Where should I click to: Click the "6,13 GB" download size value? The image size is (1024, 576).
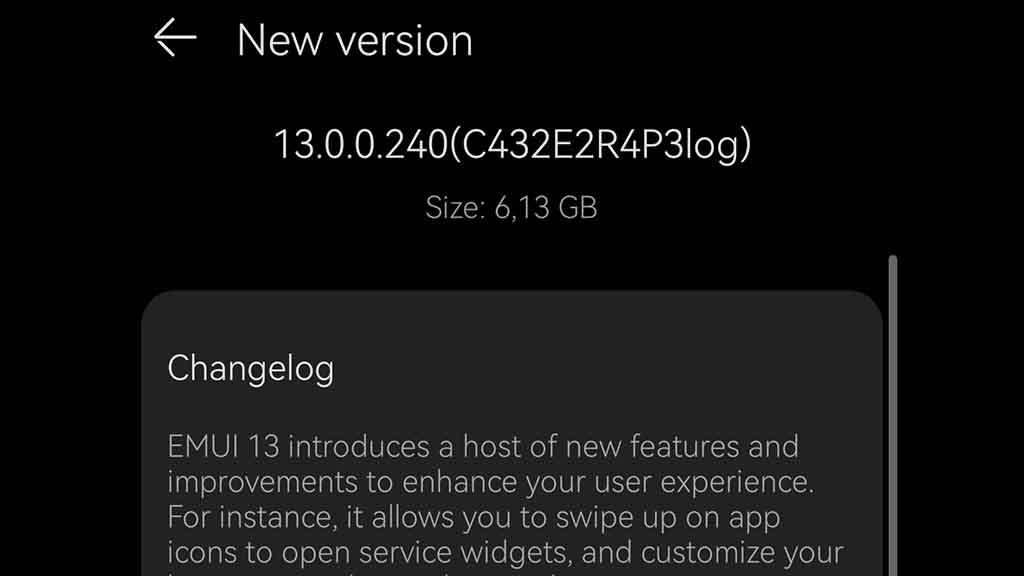point(546,208)
